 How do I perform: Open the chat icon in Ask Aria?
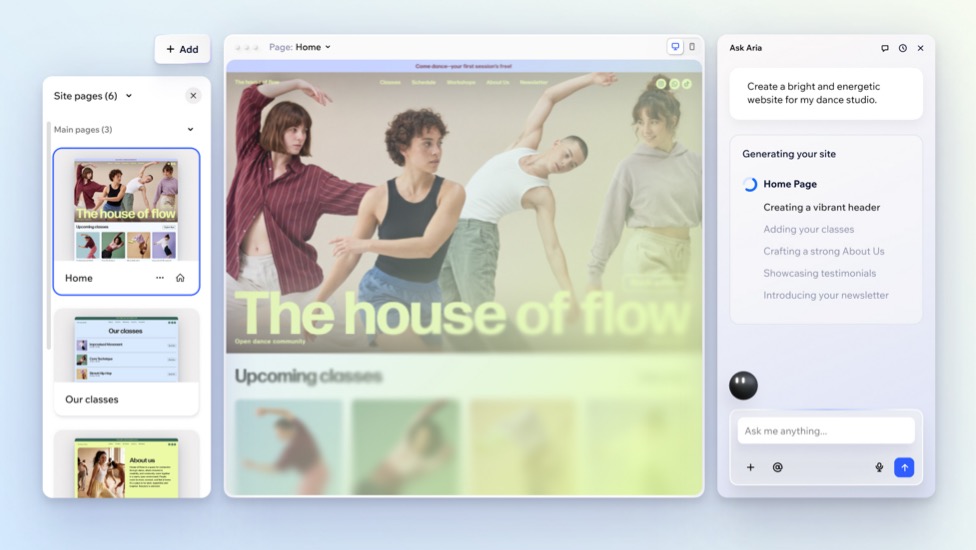tap(884, 48)
